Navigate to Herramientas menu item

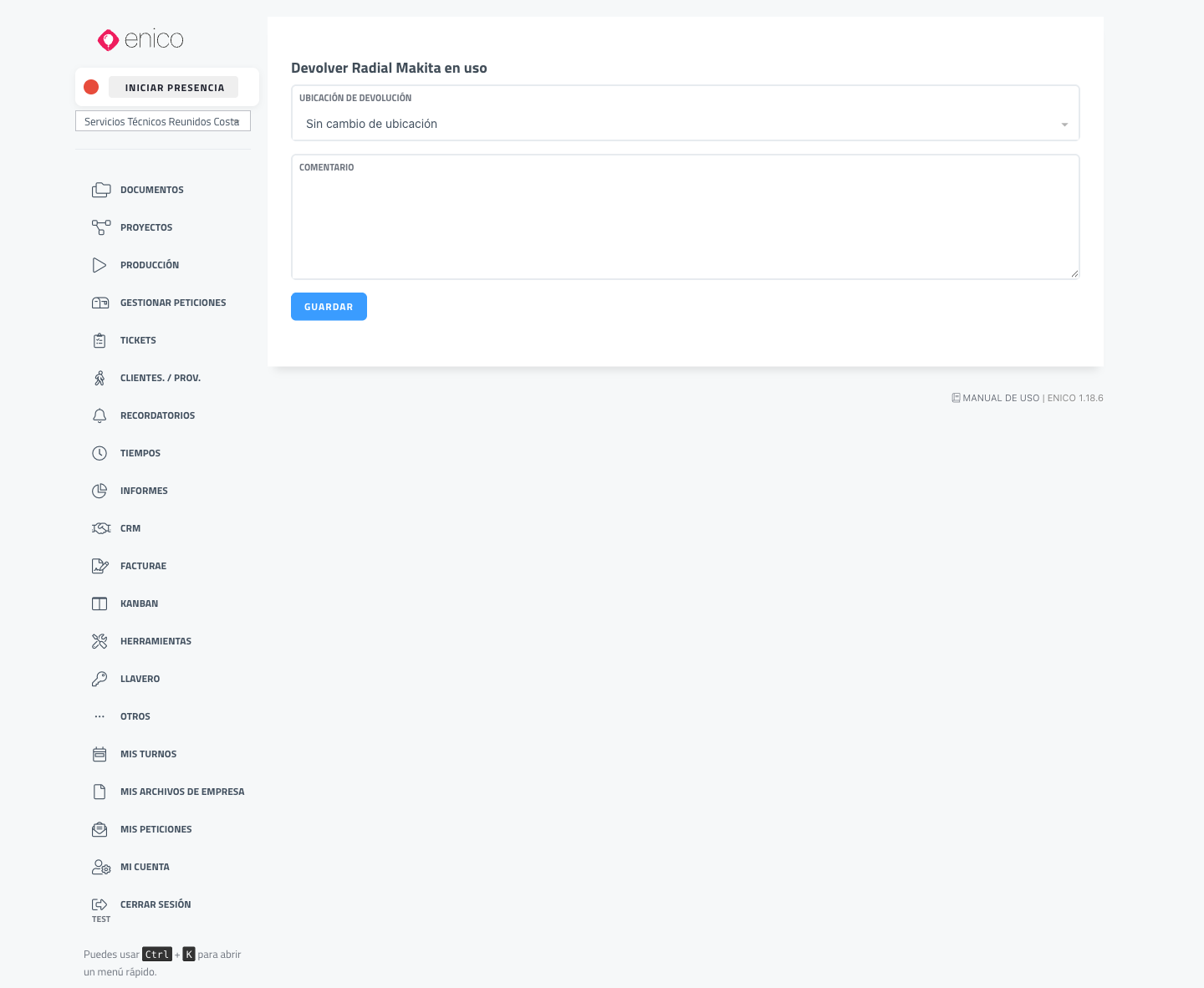[156, 641]
